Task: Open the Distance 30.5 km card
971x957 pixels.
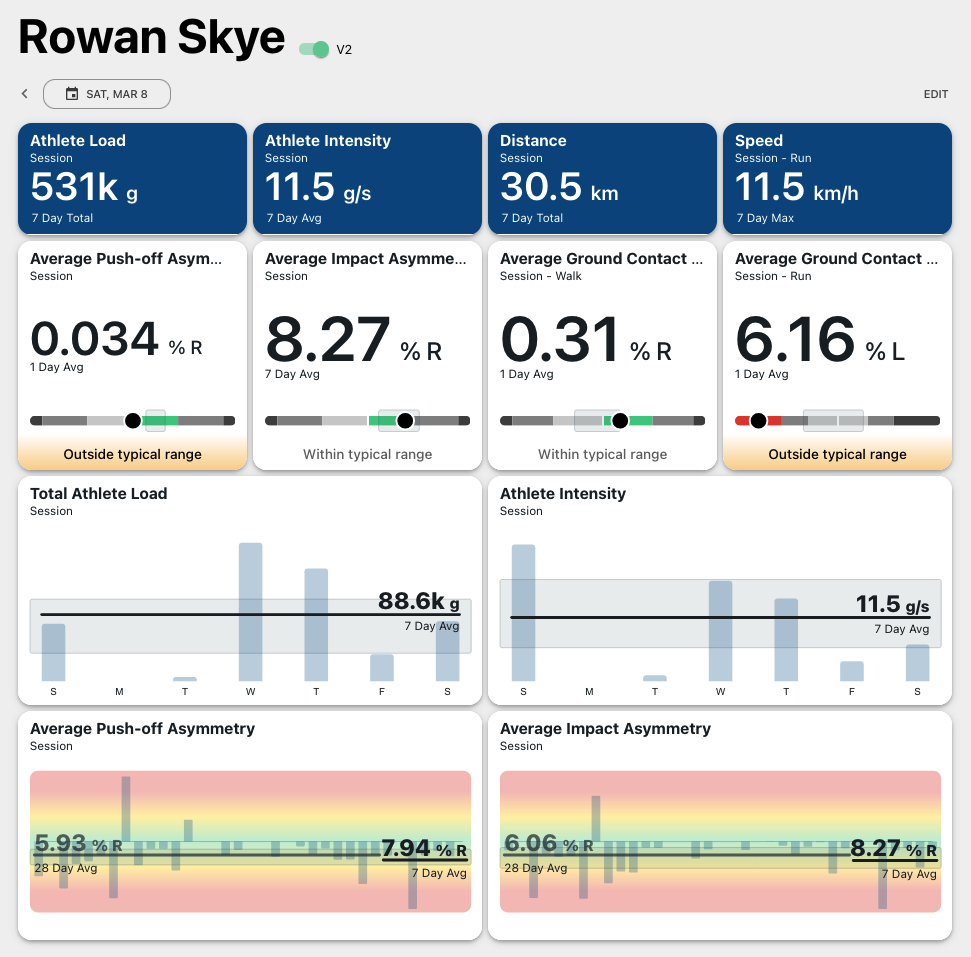Action: pos(602,178)
